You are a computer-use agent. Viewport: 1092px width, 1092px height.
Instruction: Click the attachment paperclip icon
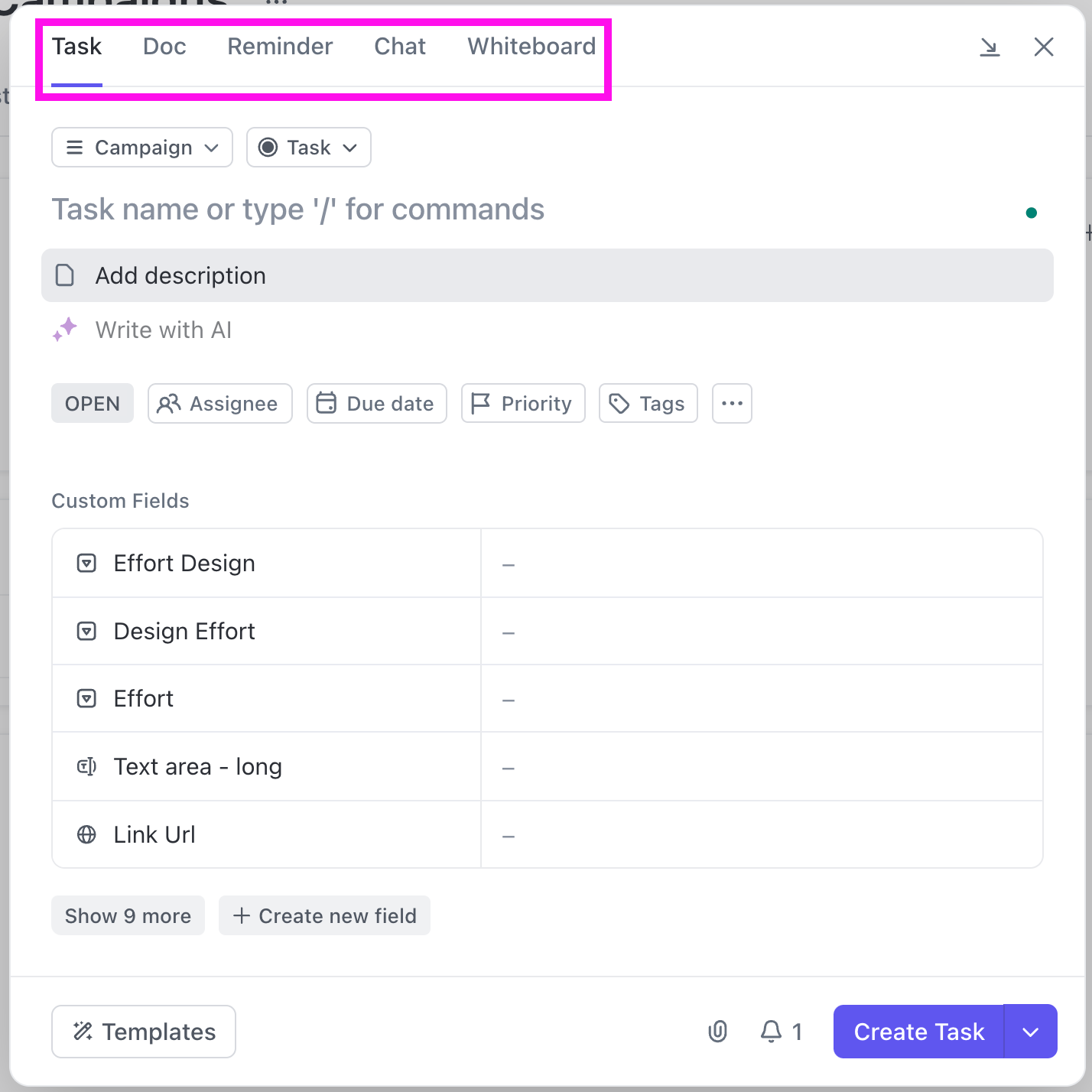pos(717,1032)
